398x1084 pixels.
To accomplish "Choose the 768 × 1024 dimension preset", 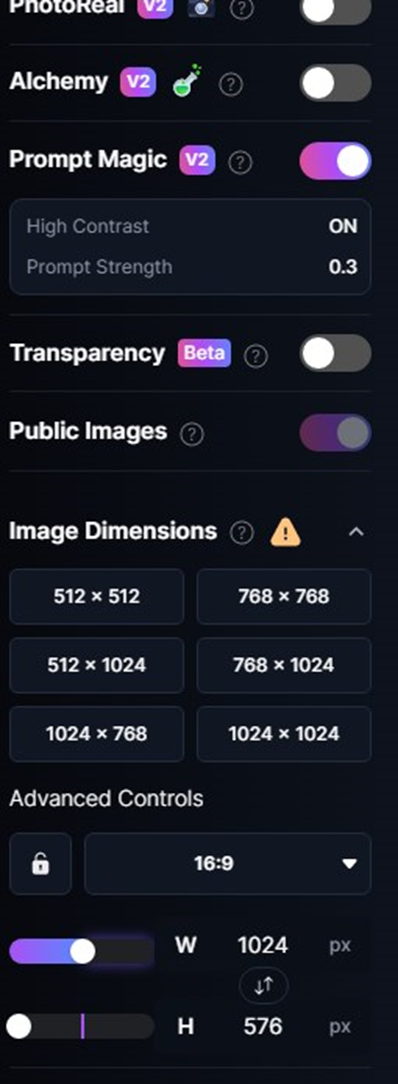I will pyautogui.click(x=284, y=665).
